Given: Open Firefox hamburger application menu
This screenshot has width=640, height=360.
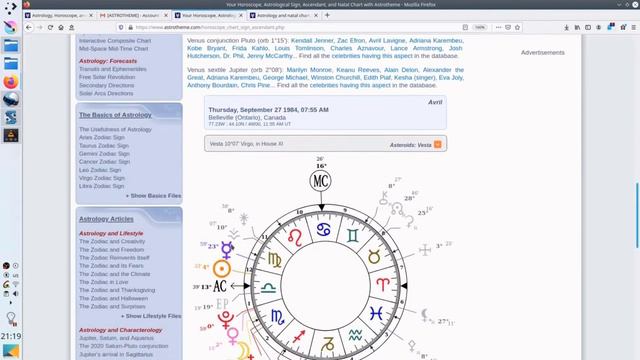Looking at the screenshot, I should [x=633, y=27].
